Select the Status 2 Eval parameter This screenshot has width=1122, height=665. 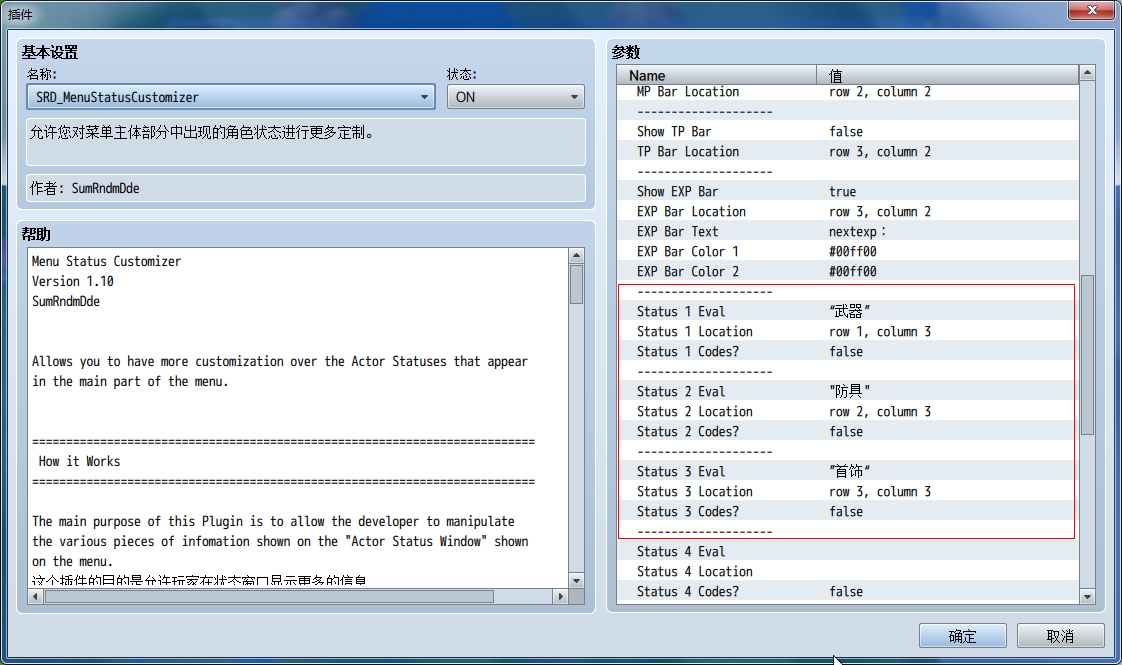(x=848, y=392)
